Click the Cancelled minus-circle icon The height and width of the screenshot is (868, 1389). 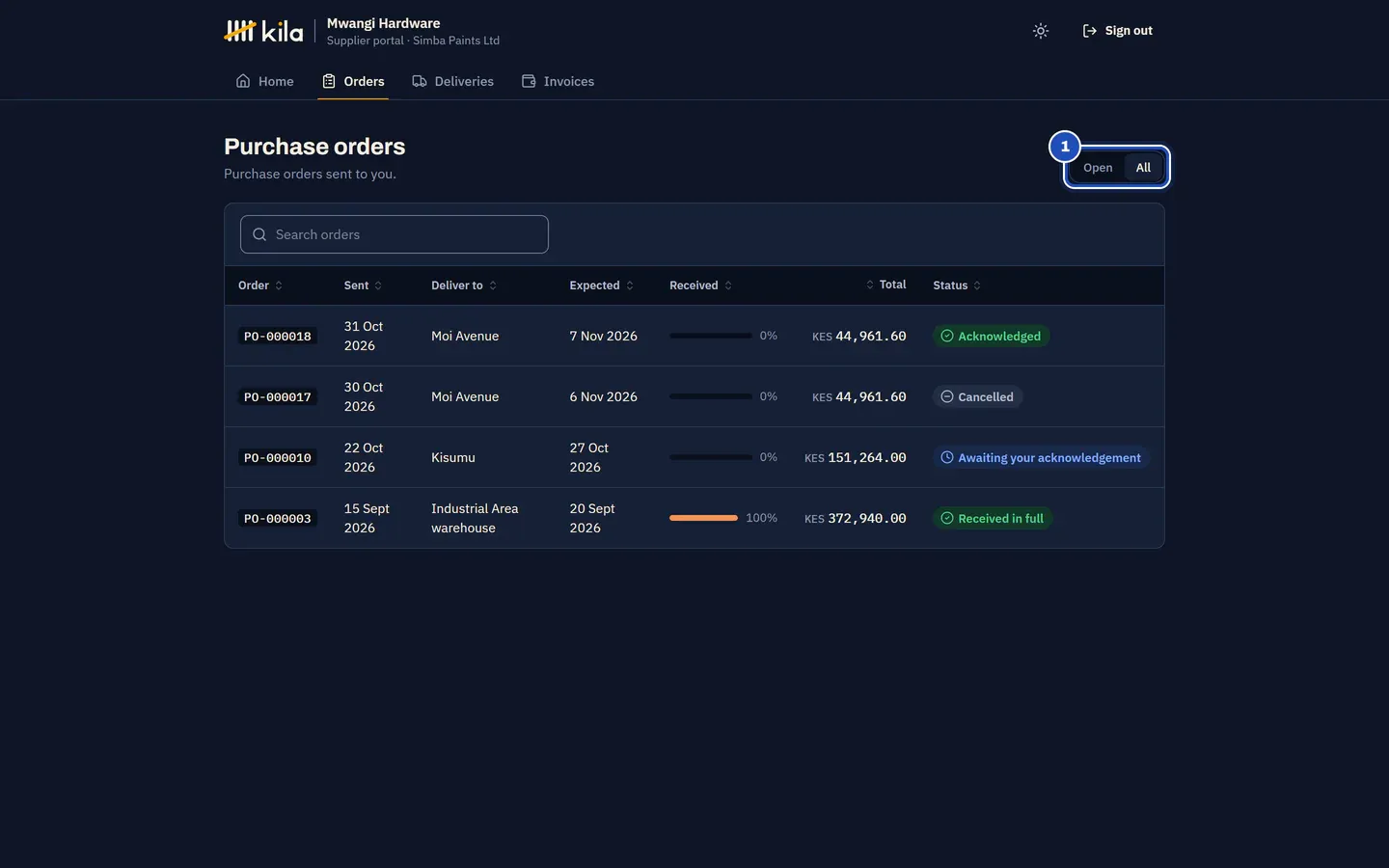coord(947,396)
